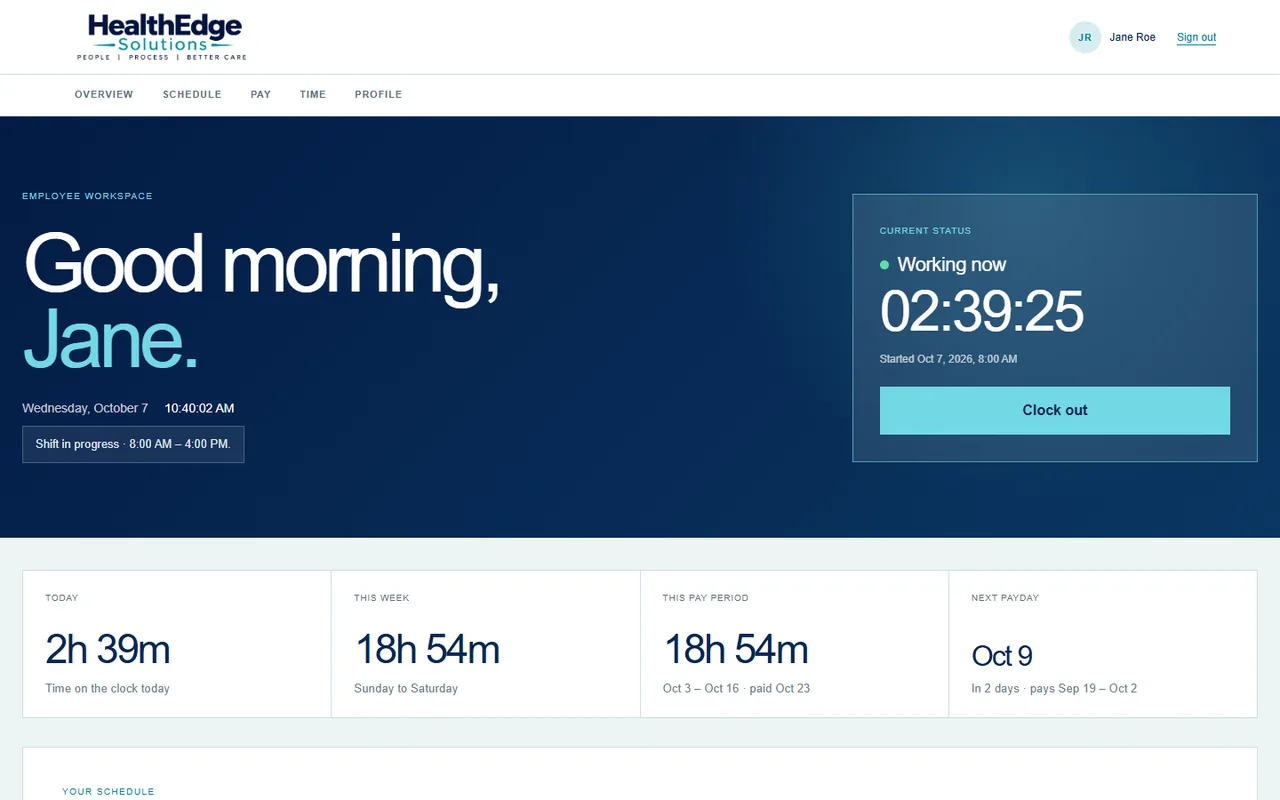The image size is (1280, 800).
Task: Click the "Wednesday, October 7" date
Action: [85, 408]
